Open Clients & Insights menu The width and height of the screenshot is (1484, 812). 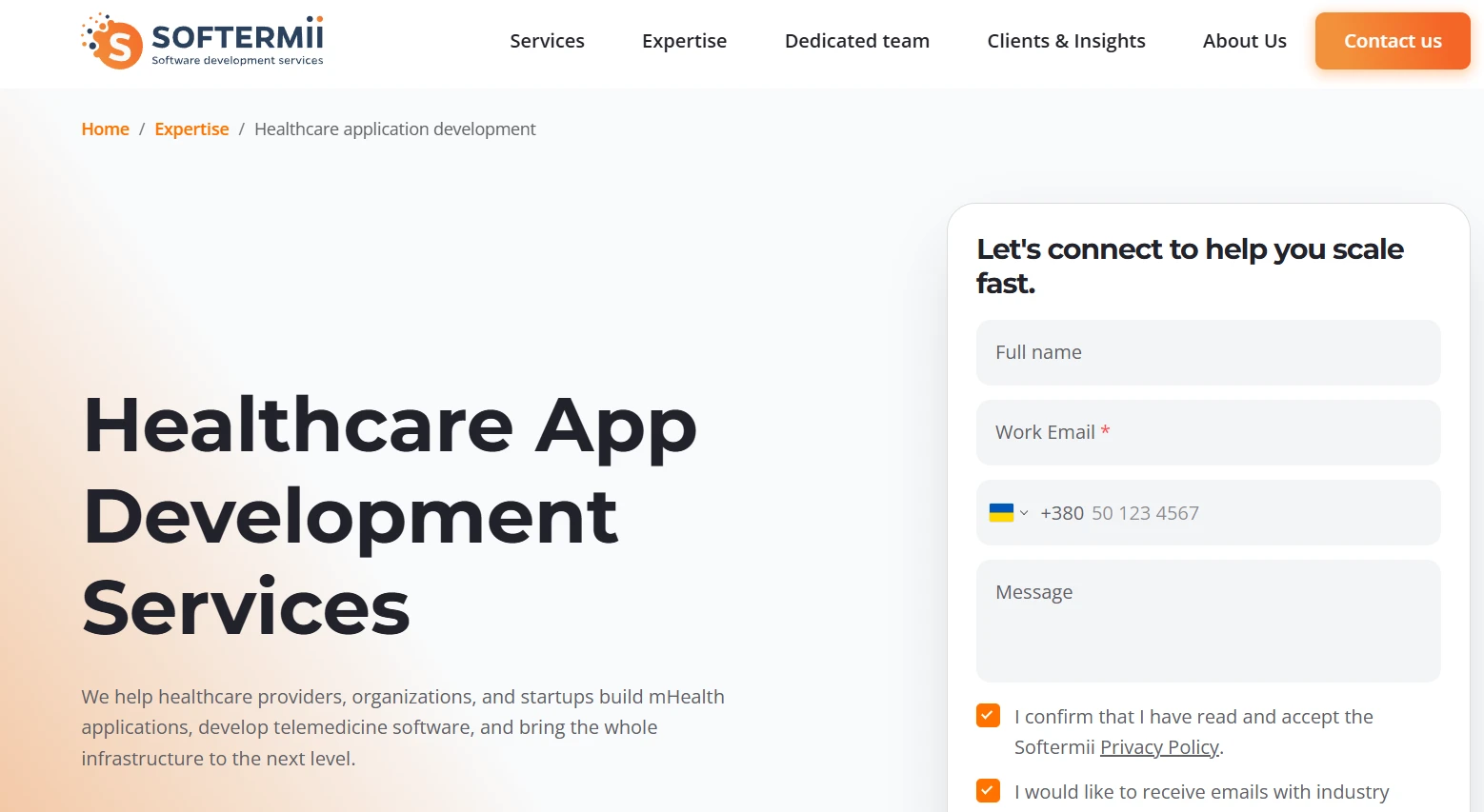[1066, 41]
